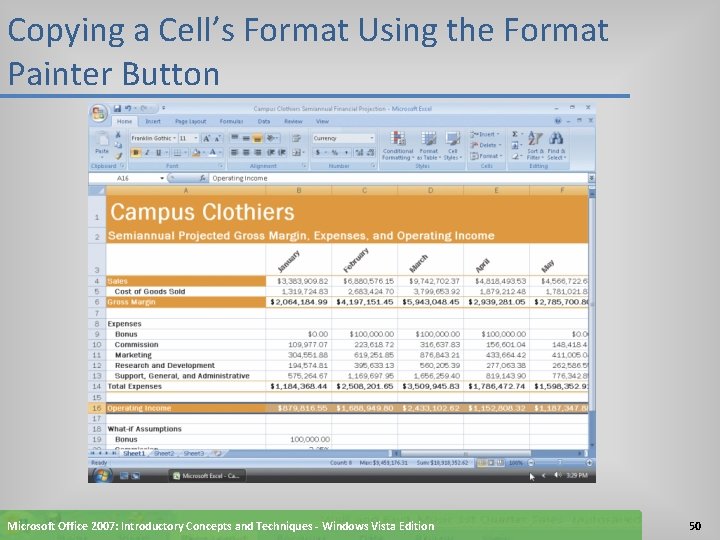Increase the cell indent
Screen dimensions: 720x540
282,152
